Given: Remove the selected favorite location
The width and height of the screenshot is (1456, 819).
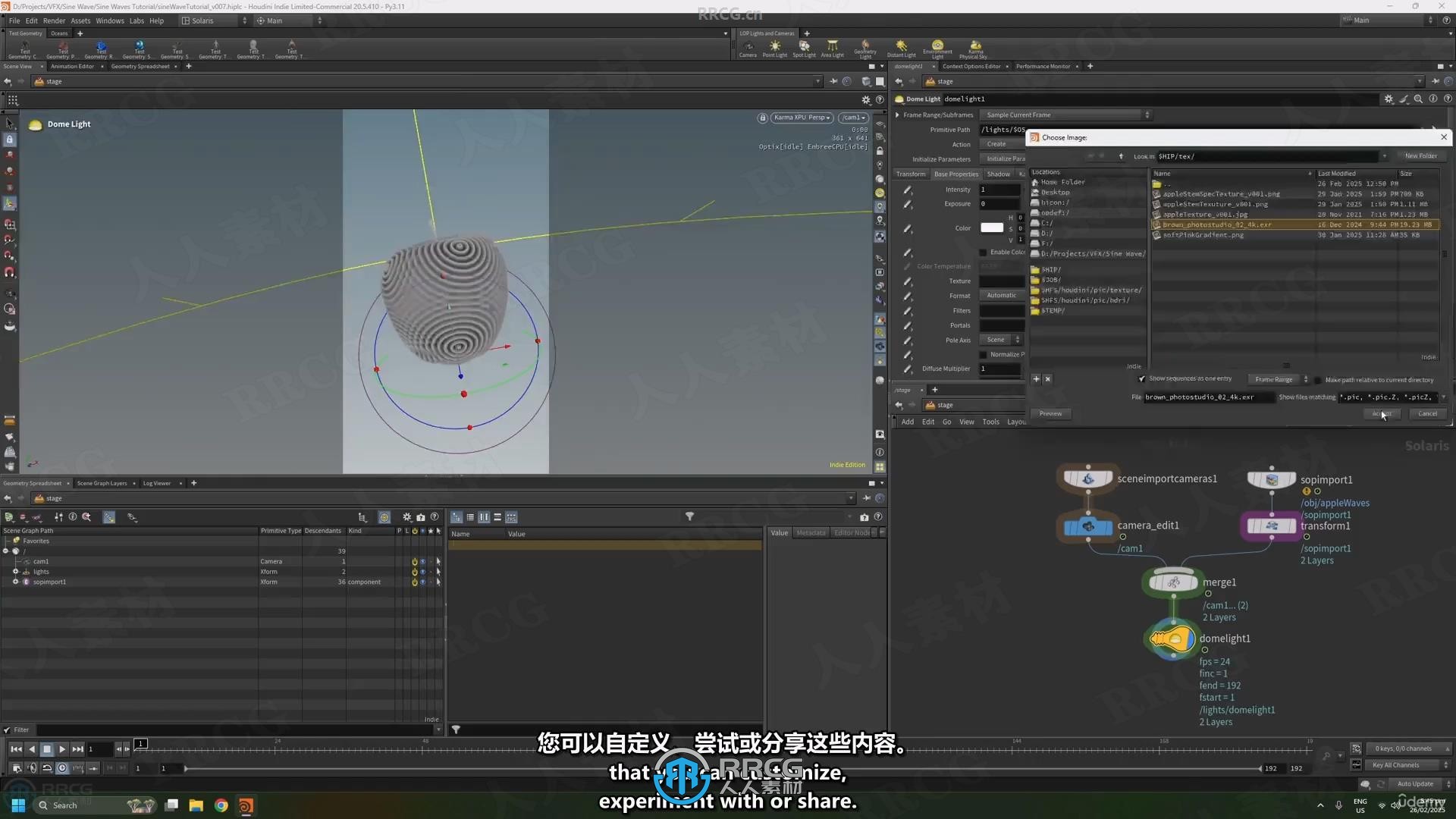Looking at the screenshot, I should coord(1047,379).
